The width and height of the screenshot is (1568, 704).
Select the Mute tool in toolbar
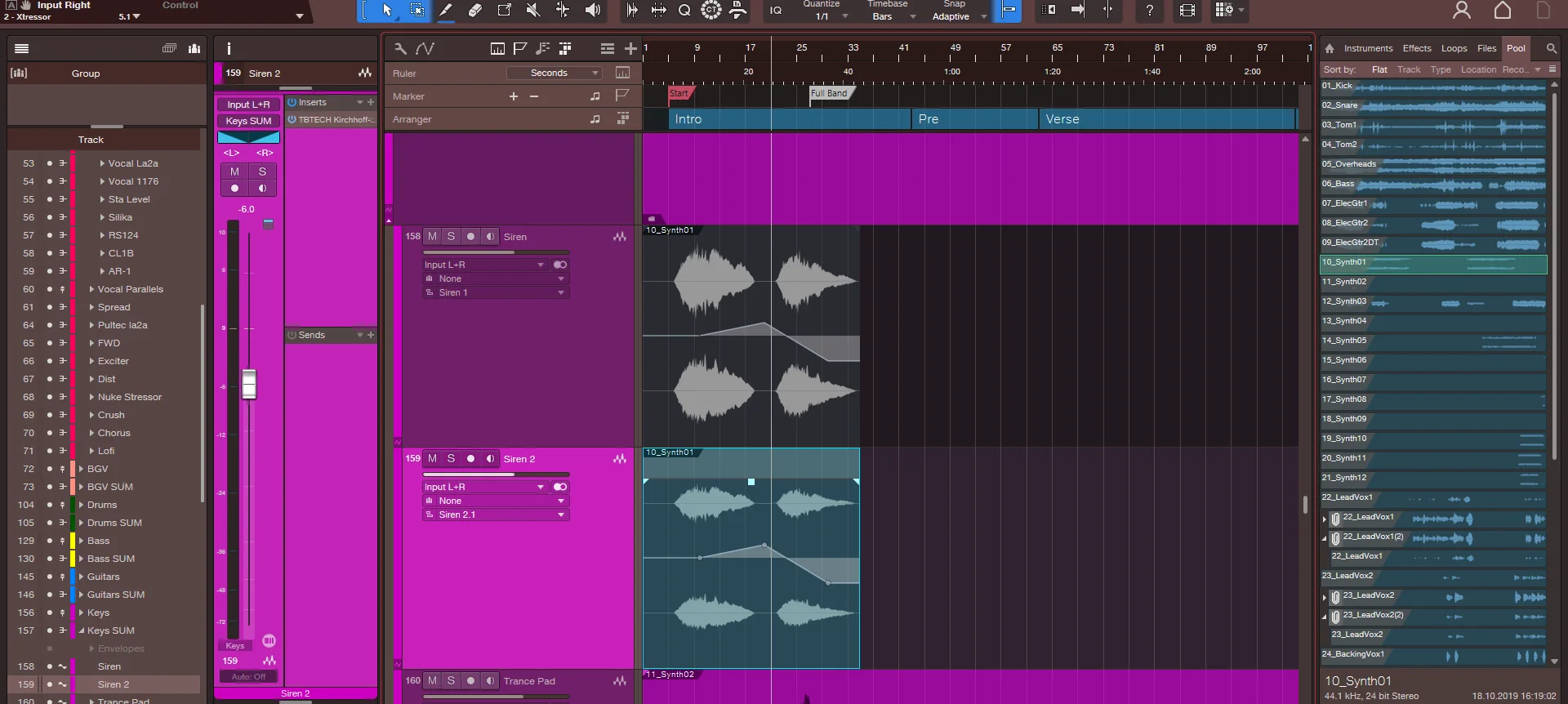pos(533,11)
